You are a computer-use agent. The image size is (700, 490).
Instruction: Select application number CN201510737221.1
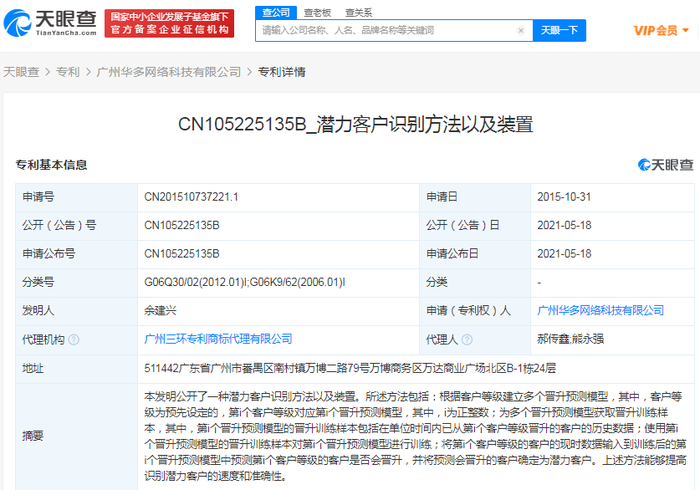pos(191,197)
